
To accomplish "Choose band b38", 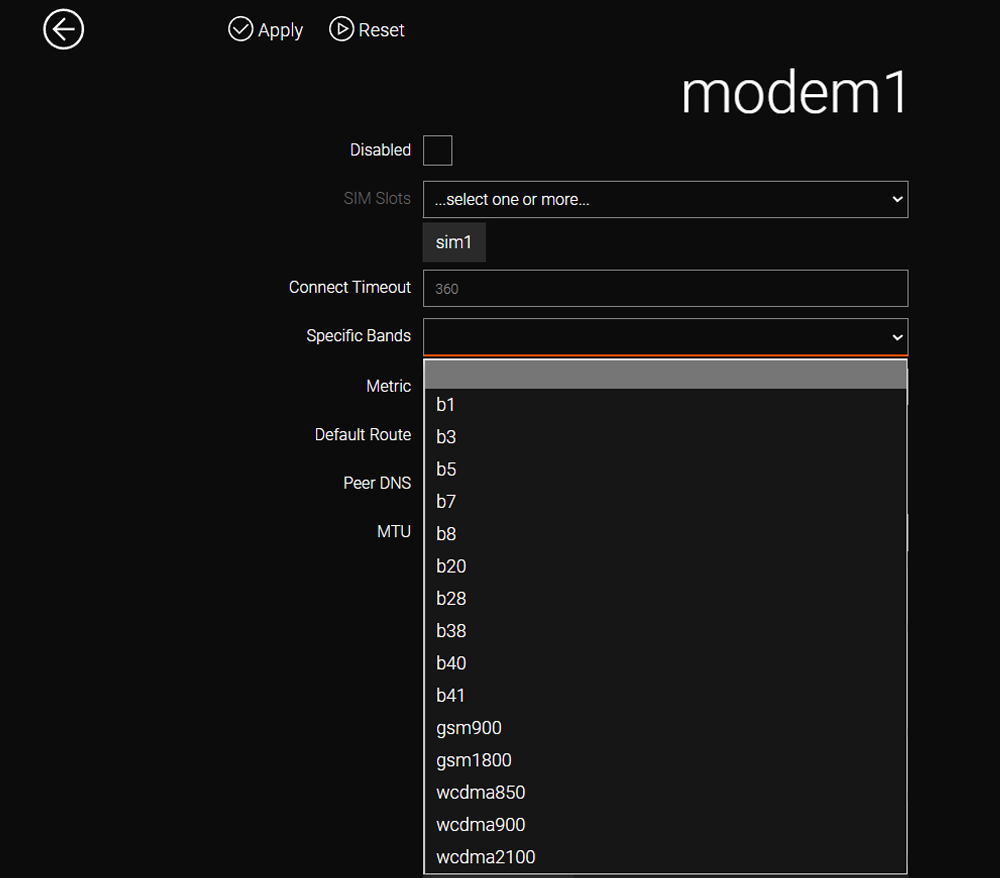I will point(665,631).
